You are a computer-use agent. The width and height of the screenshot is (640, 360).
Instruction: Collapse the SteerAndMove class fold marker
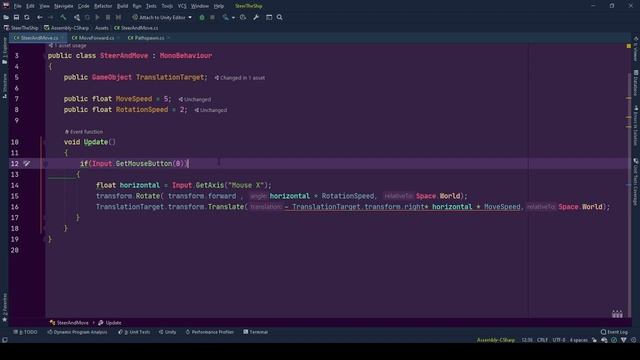click(x=44, y=56)
